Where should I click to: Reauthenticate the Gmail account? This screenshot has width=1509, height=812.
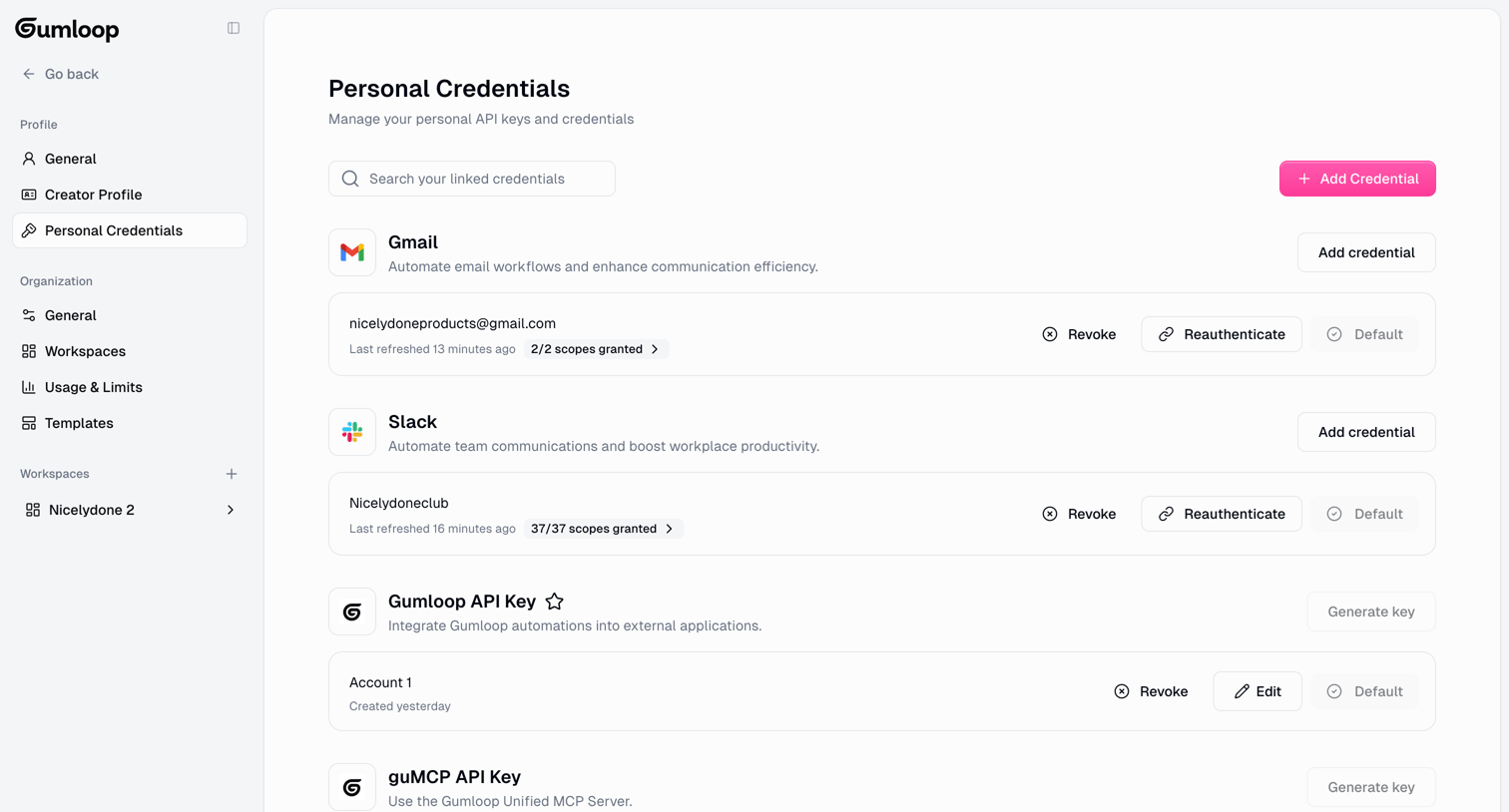point(1222,334)
